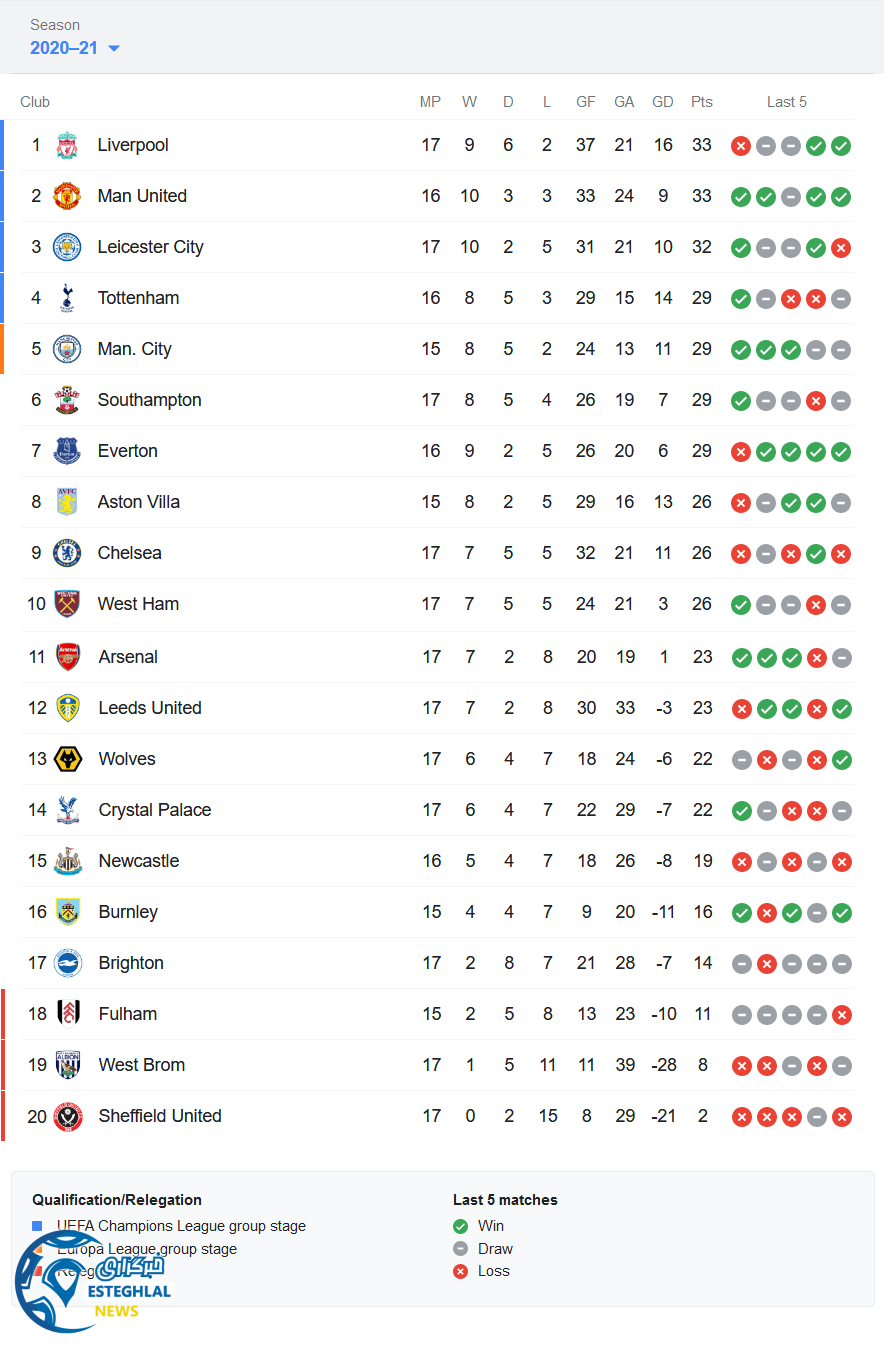Click the GD column header
This screenshot has width=884, height=1359.
[x=663, y=102]
